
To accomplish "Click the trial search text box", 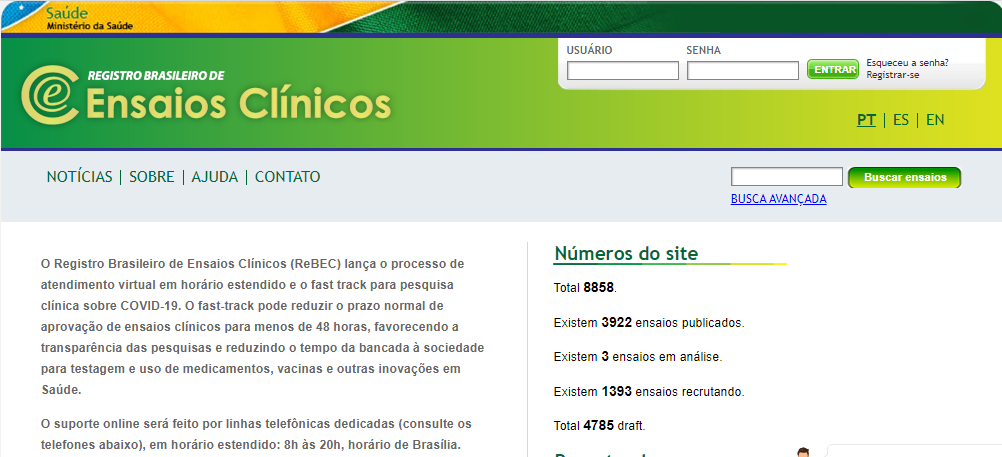I will tap(787, 177).
